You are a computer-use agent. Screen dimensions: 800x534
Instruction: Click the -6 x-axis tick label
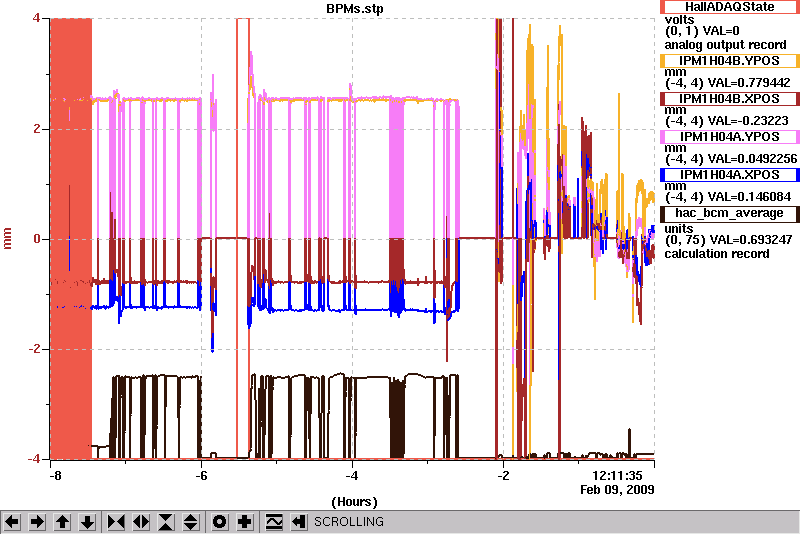pyautogui.click(x=202, y=476)
